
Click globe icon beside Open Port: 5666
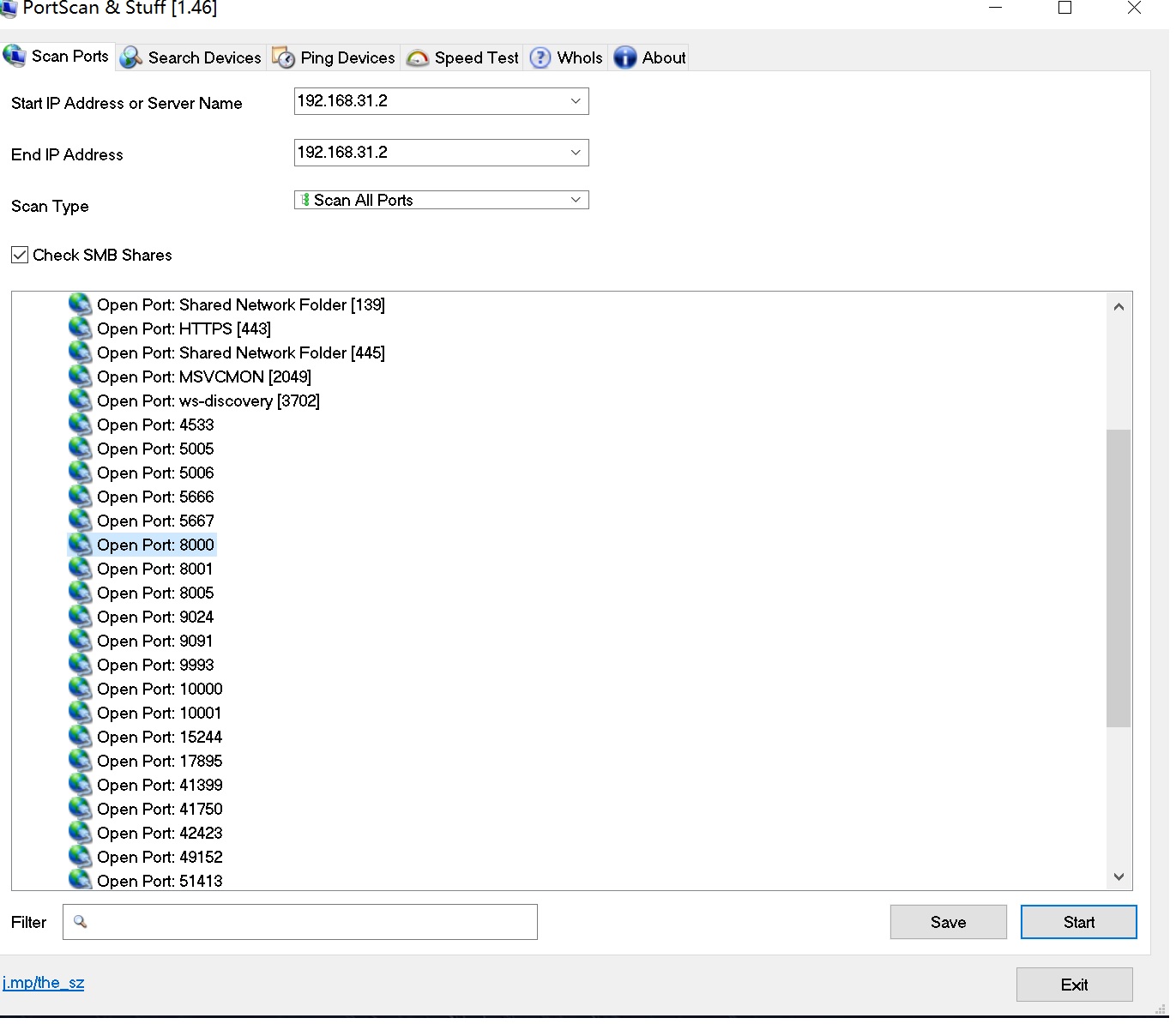tap(81, 497)
